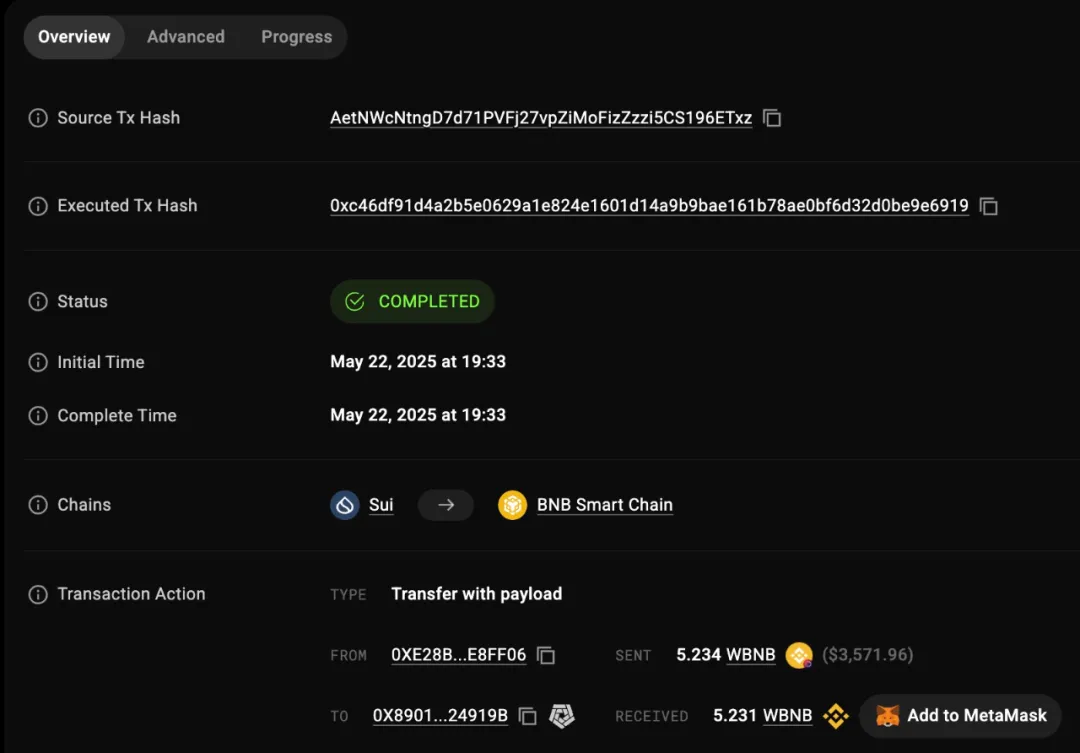Click info icon beside Transaction Action

click(38, 594)
